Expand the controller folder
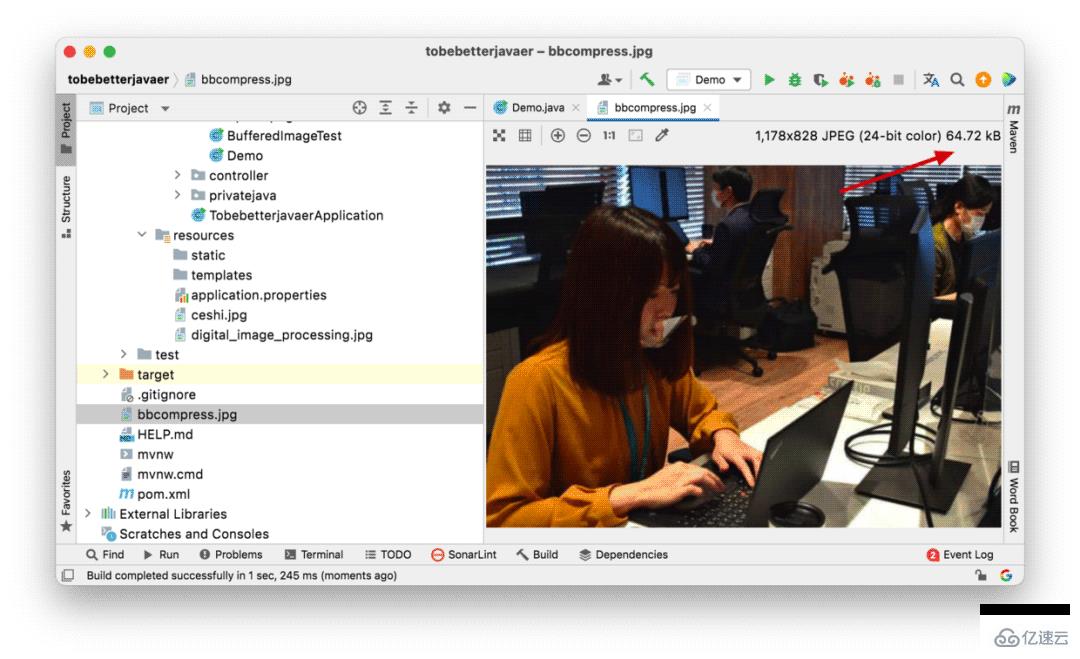The height and width of the screenshot is (659, 1080). (177, 175)
